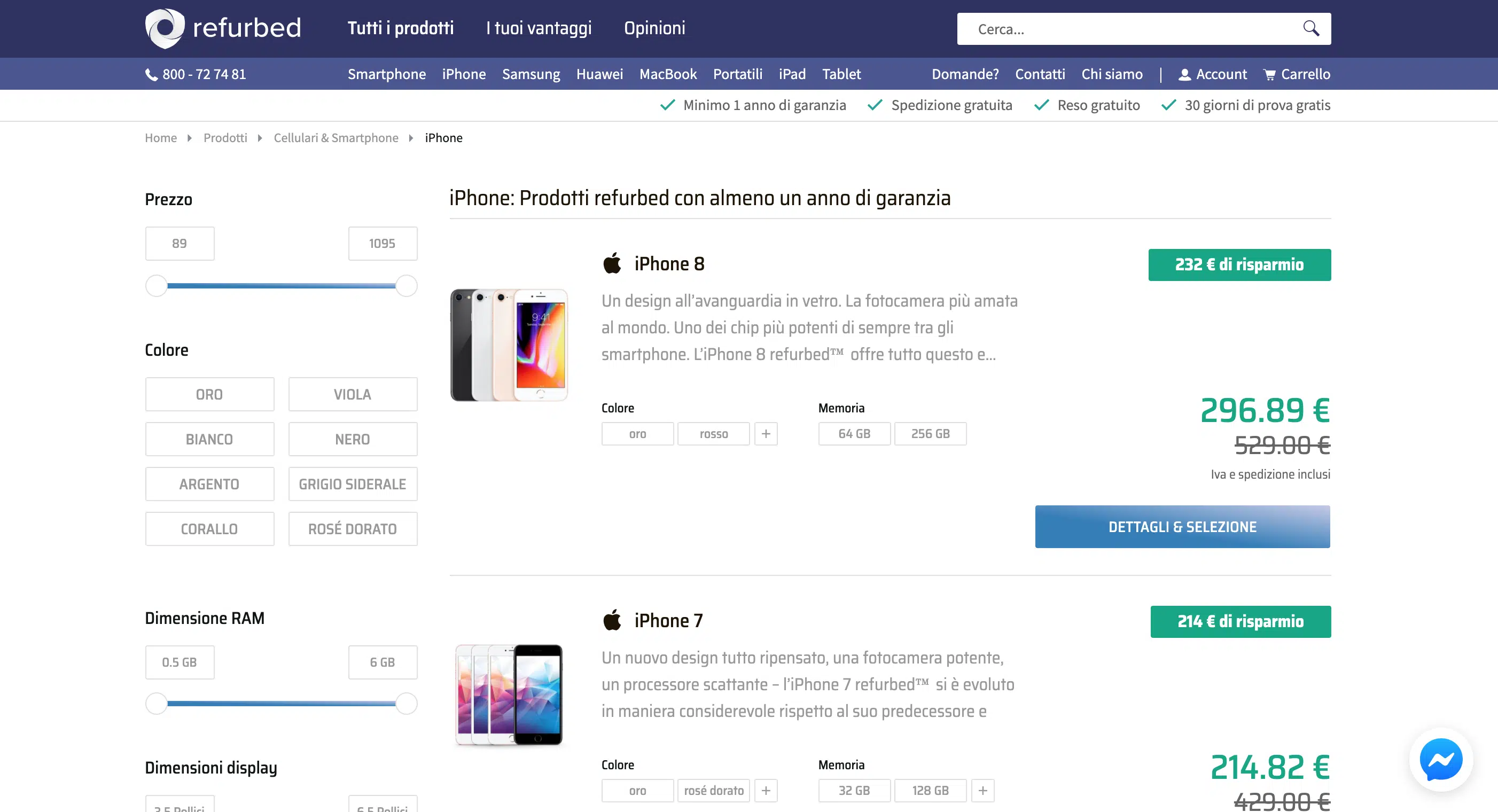
Task: Expand more iPhone 7 color options
Action: 766,791
